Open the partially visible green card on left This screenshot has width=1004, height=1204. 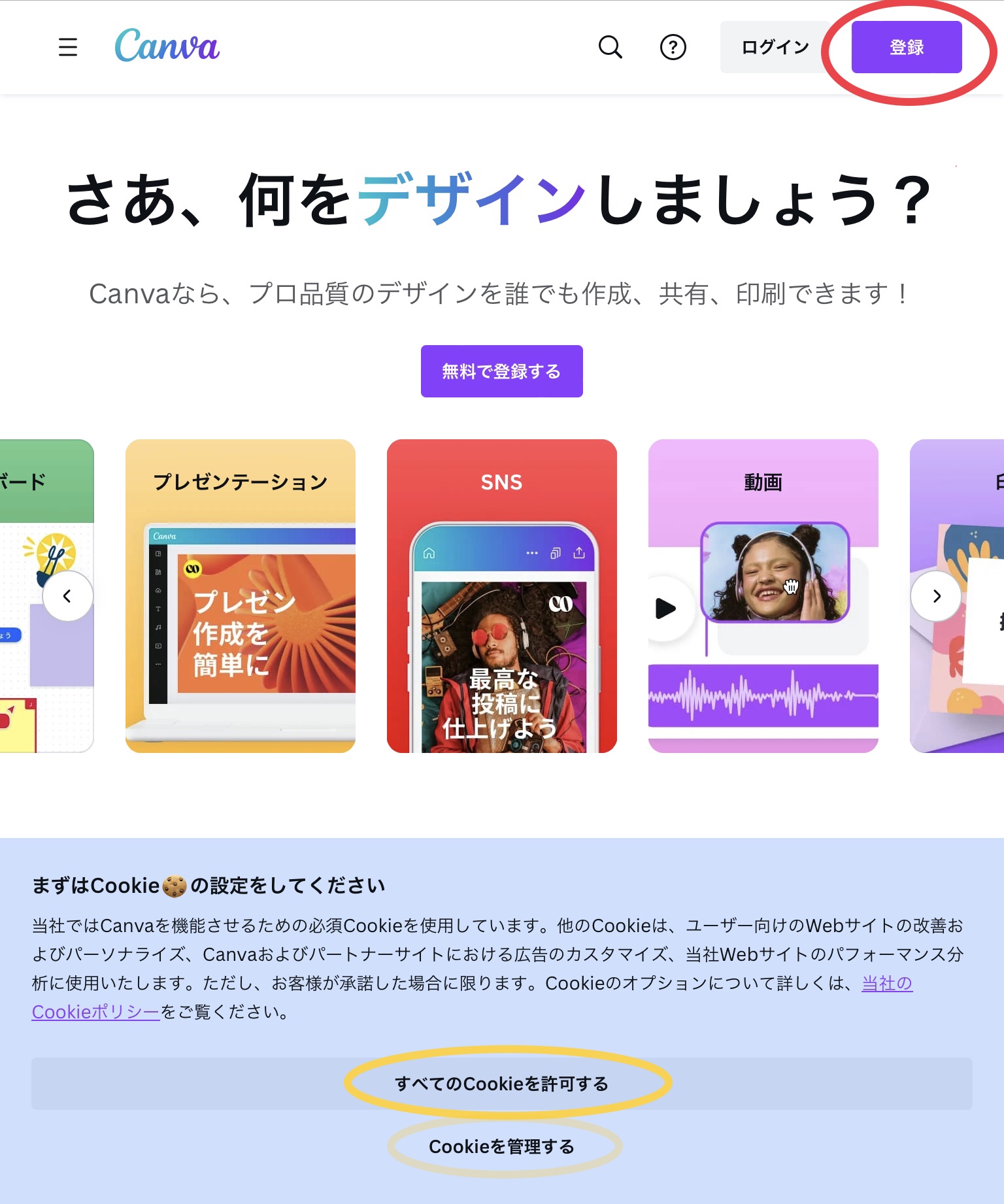[47, 596]
